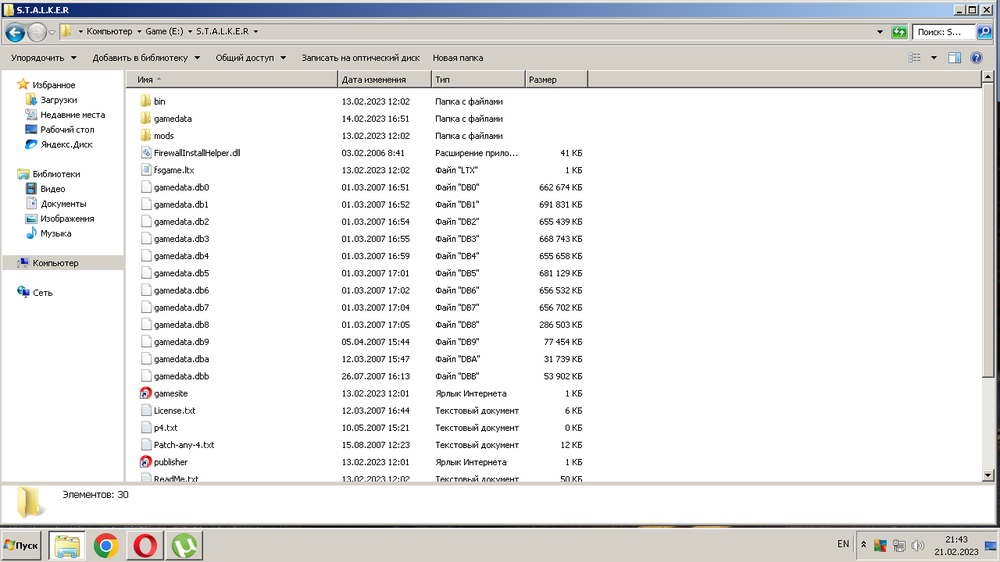Open the volume speaker tray icon

tap(918, 545)
